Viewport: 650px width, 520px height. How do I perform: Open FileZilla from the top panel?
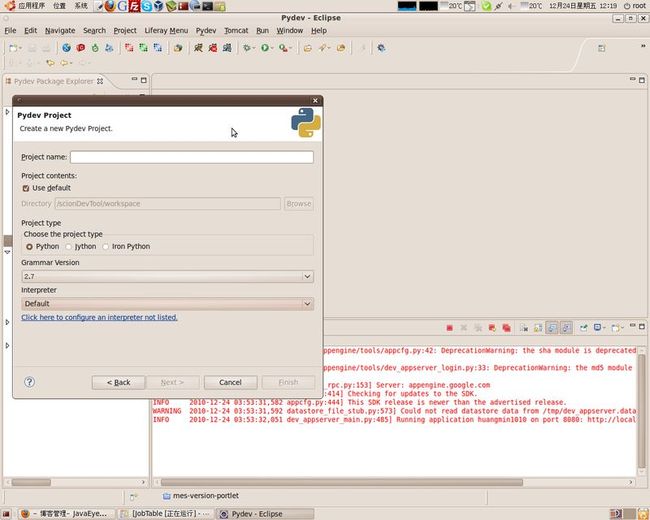tap(134, 6)
